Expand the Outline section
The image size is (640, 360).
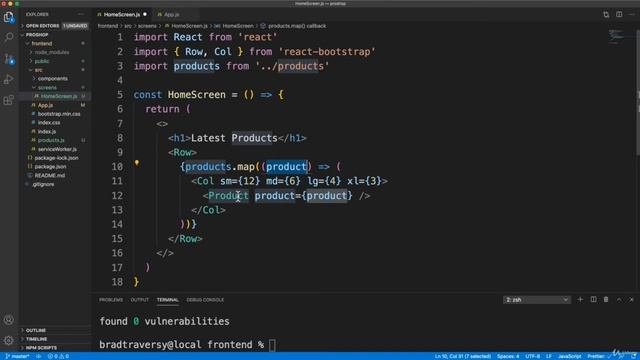coord(55,330)
